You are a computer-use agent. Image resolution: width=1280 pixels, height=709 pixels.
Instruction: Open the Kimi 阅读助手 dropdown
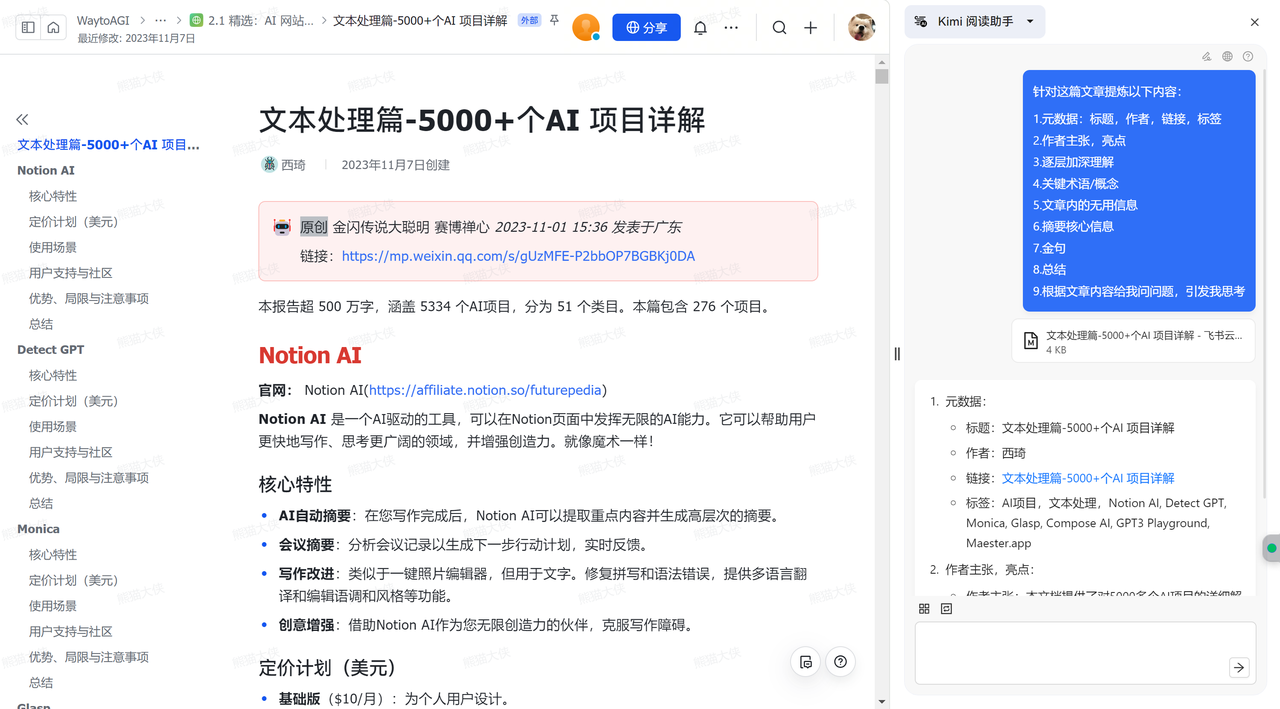point(975,22)
